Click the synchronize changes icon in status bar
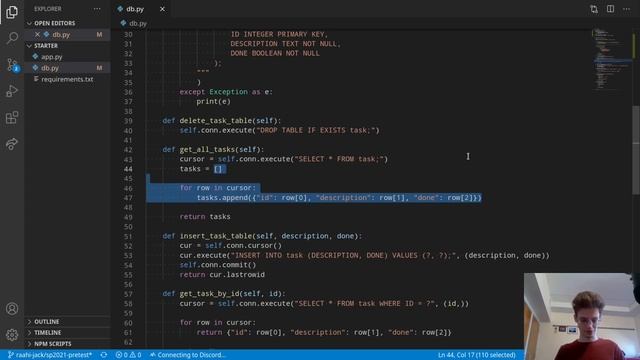Viewport: 640px width, 360px height. tap(104, 355)
